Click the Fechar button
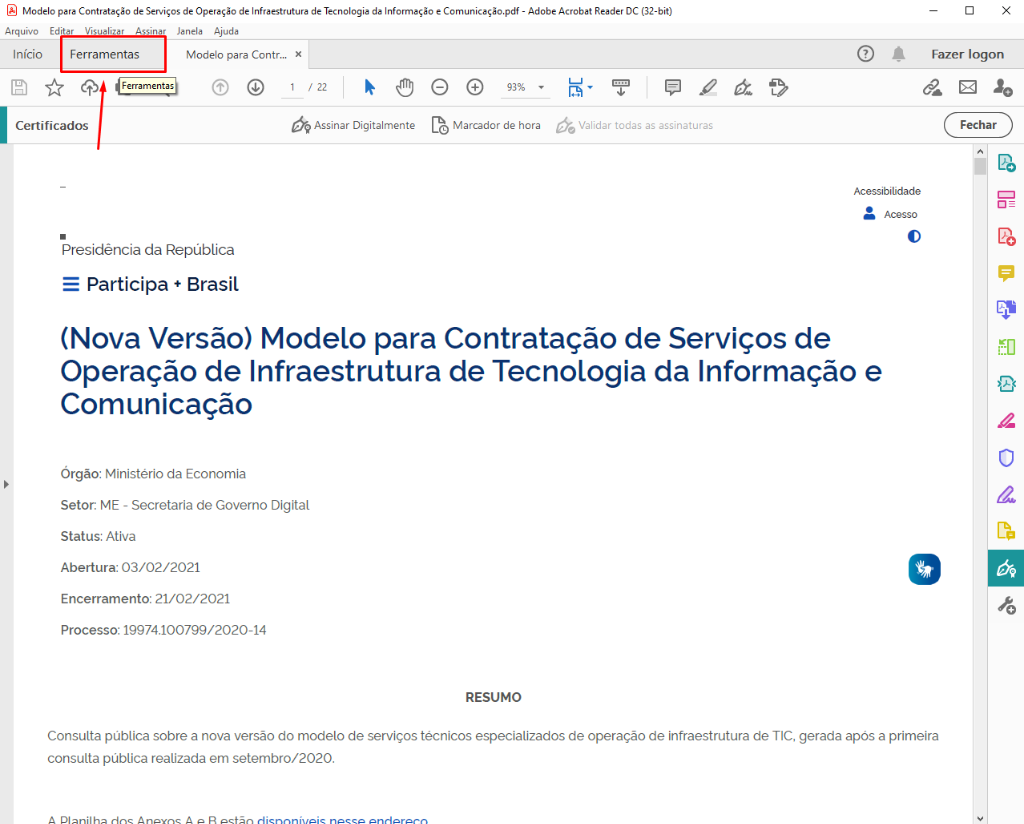 (977, 125)
